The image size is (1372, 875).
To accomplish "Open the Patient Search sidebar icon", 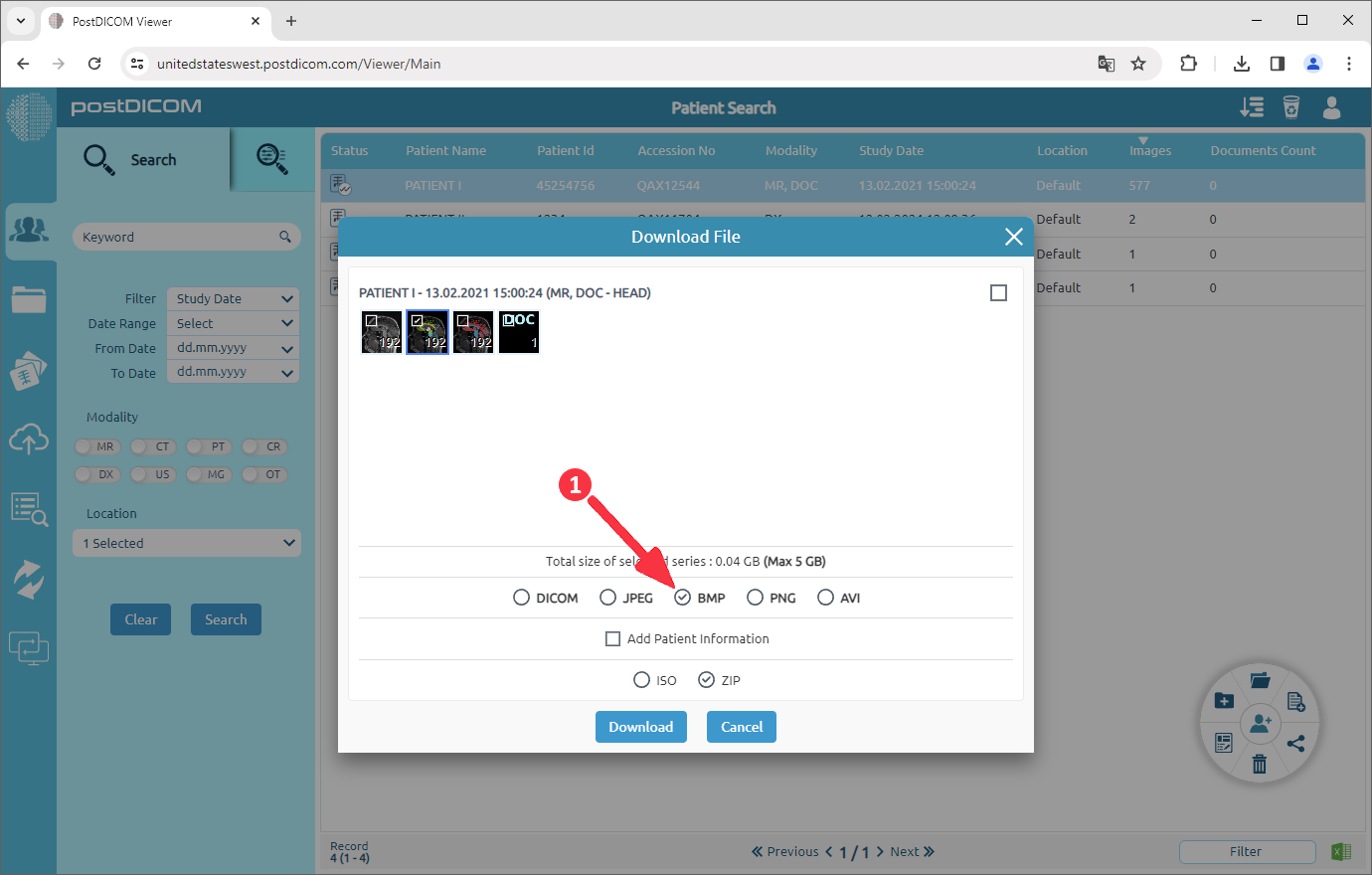I will [x=30, y=231].
